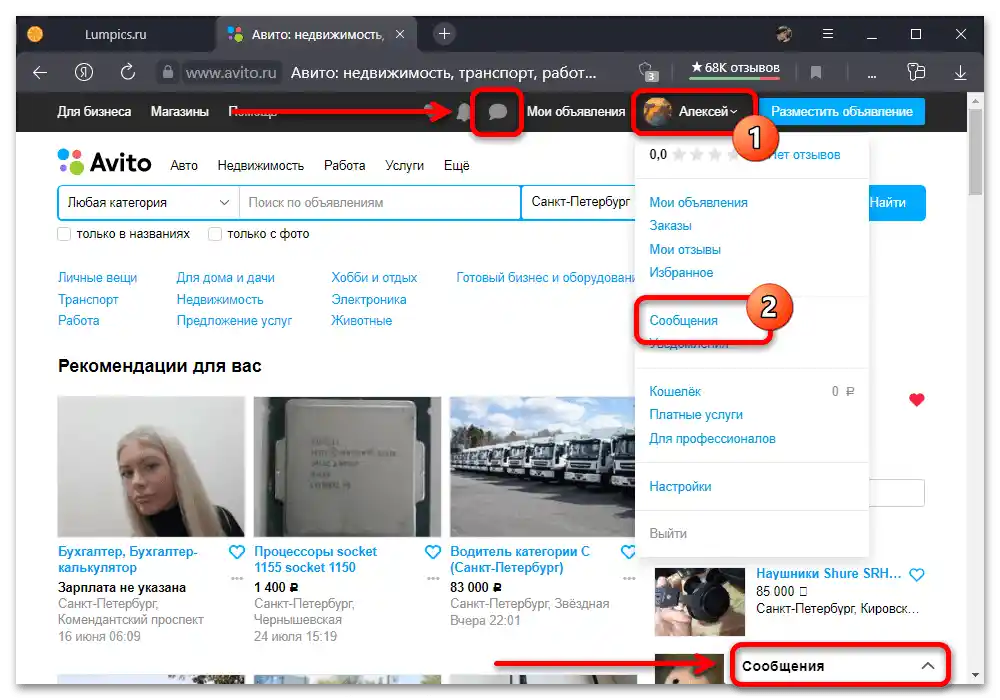Open the Yandex home button

click(84, 73)
